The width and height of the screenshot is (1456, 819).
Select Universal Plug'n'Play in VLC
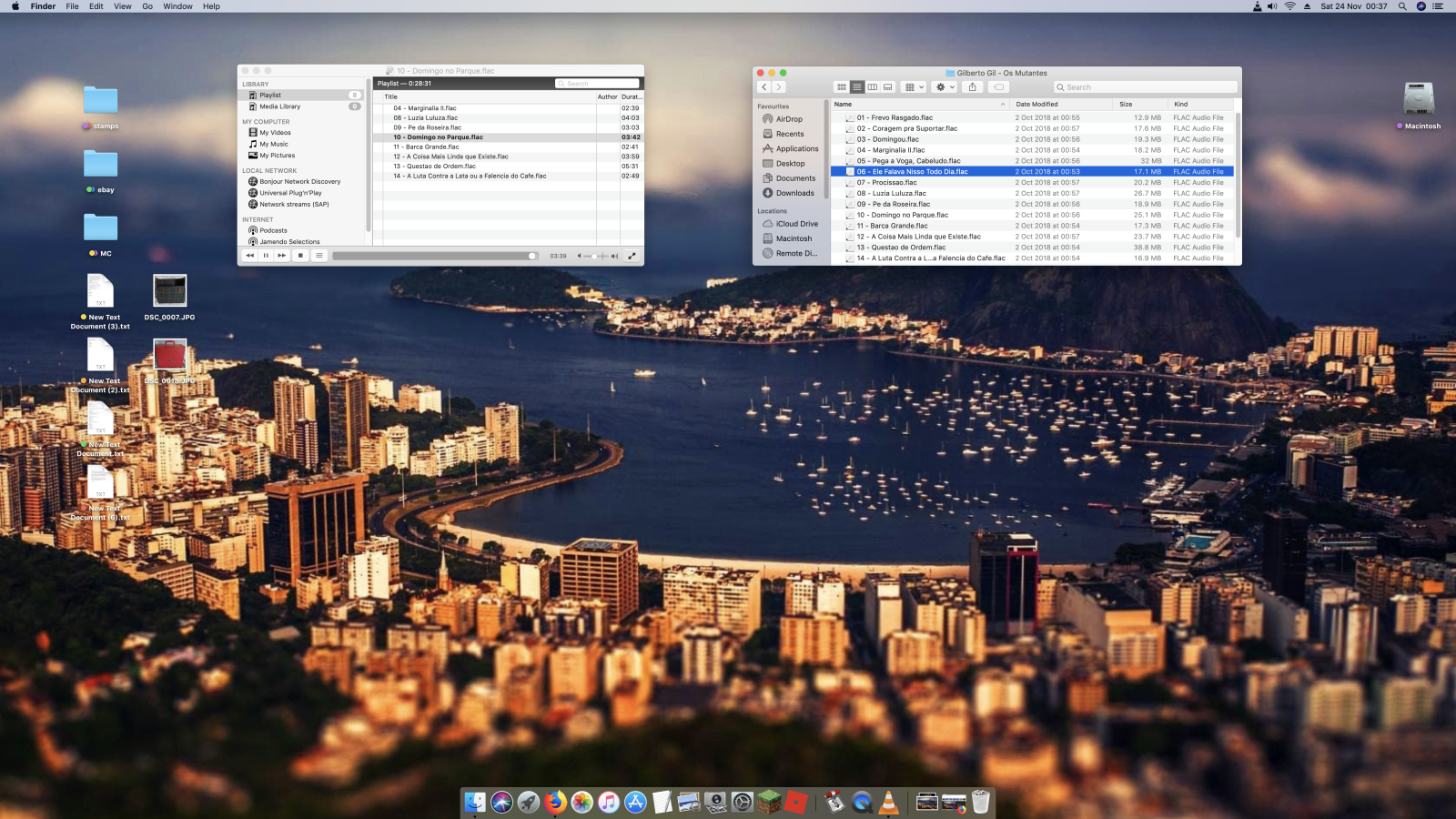(x=290, y=193)
